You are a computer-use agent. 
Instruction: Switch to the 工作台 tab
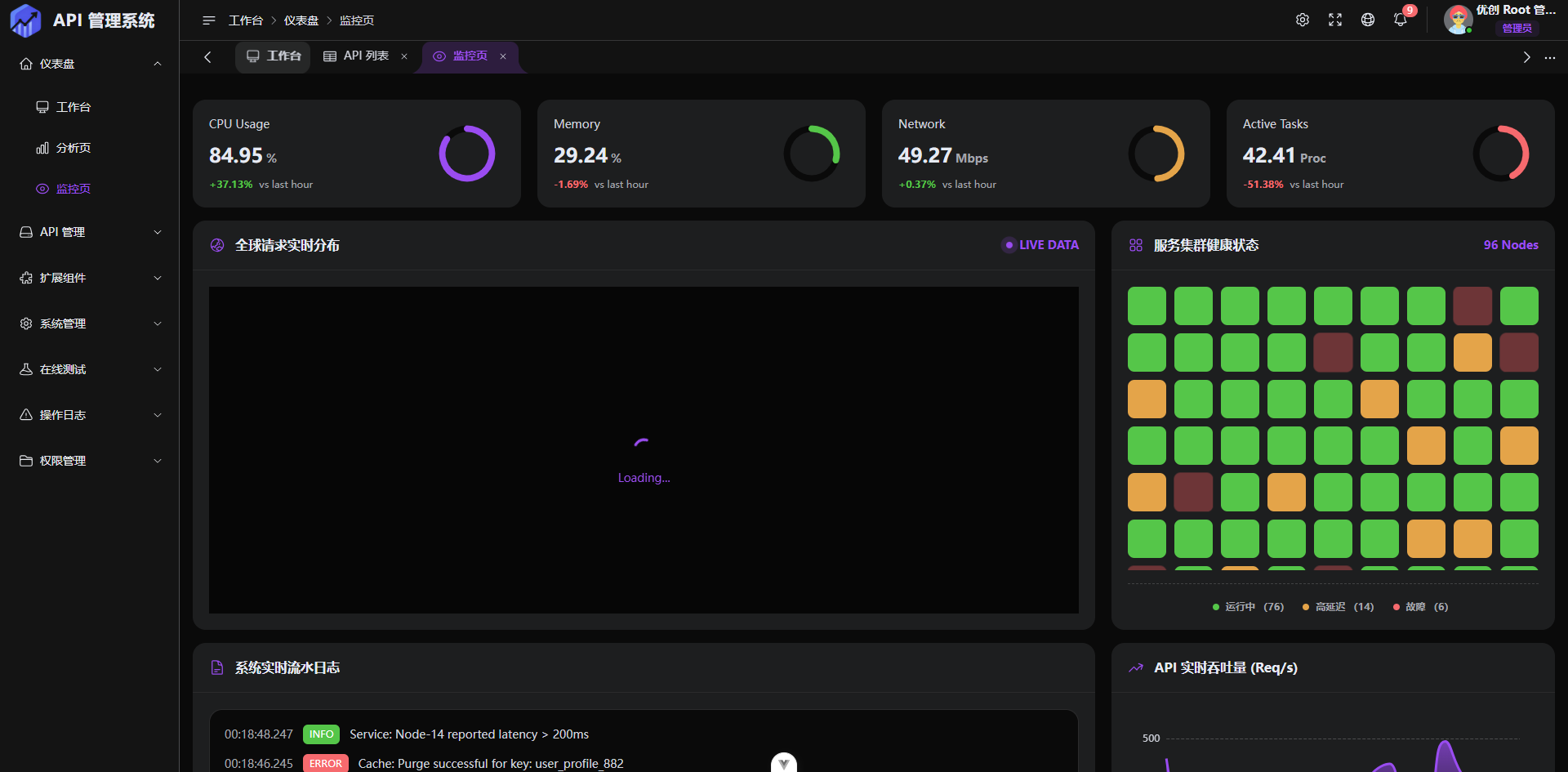point(274,56)
